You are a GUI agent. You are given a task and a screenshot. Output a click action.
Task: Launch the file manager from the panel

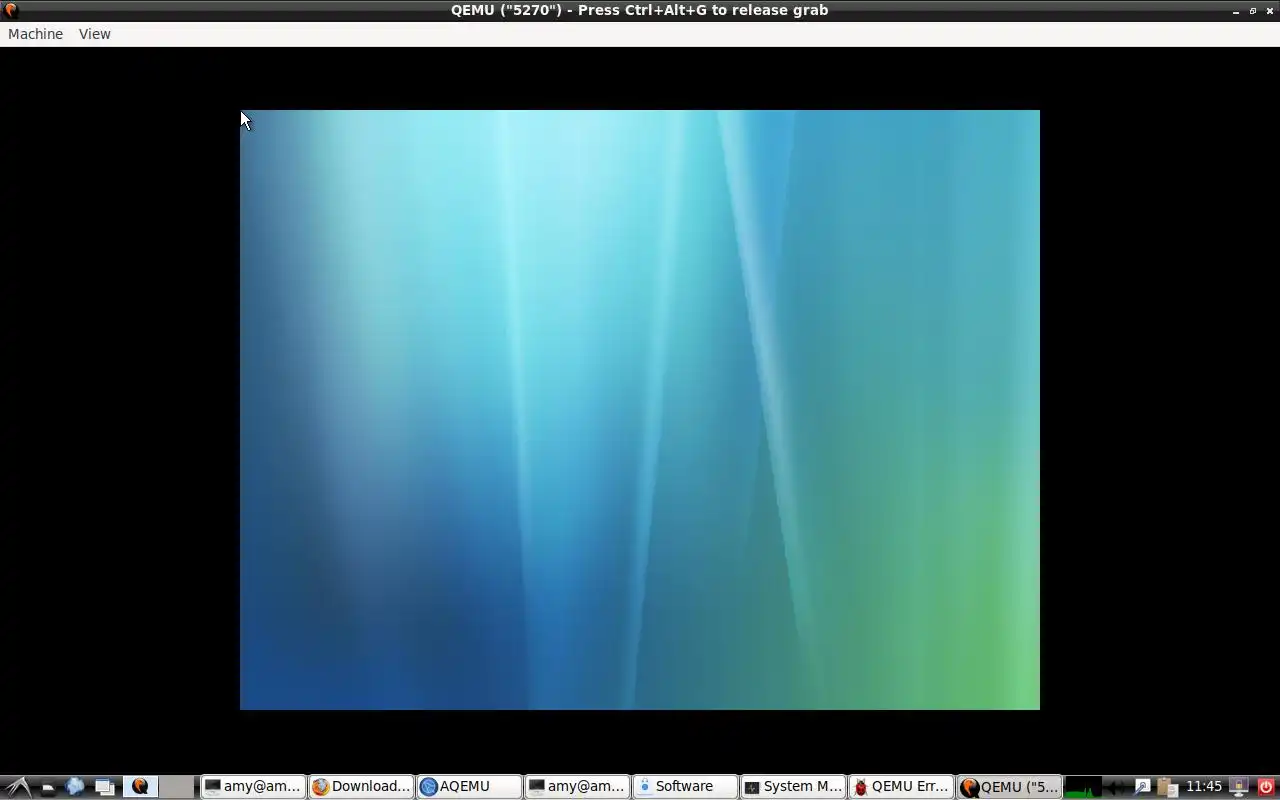point(48,787)
